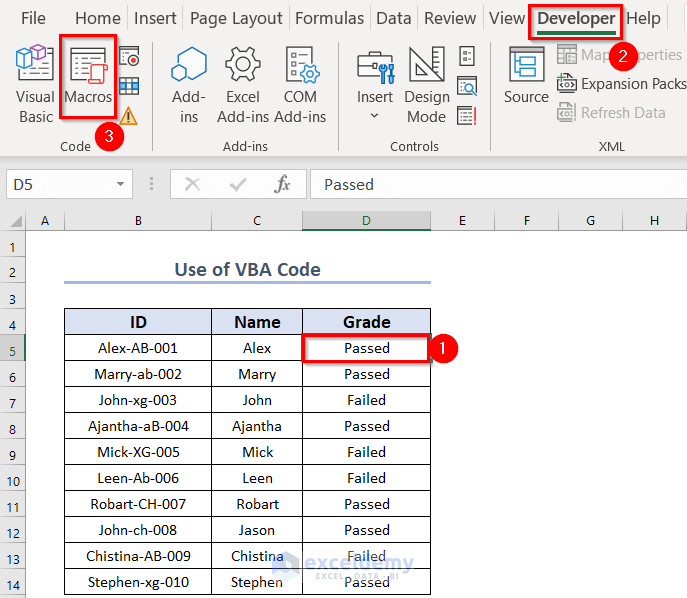Switch to the Home tab
Screen dimensions: 687x598
[98, 18]
